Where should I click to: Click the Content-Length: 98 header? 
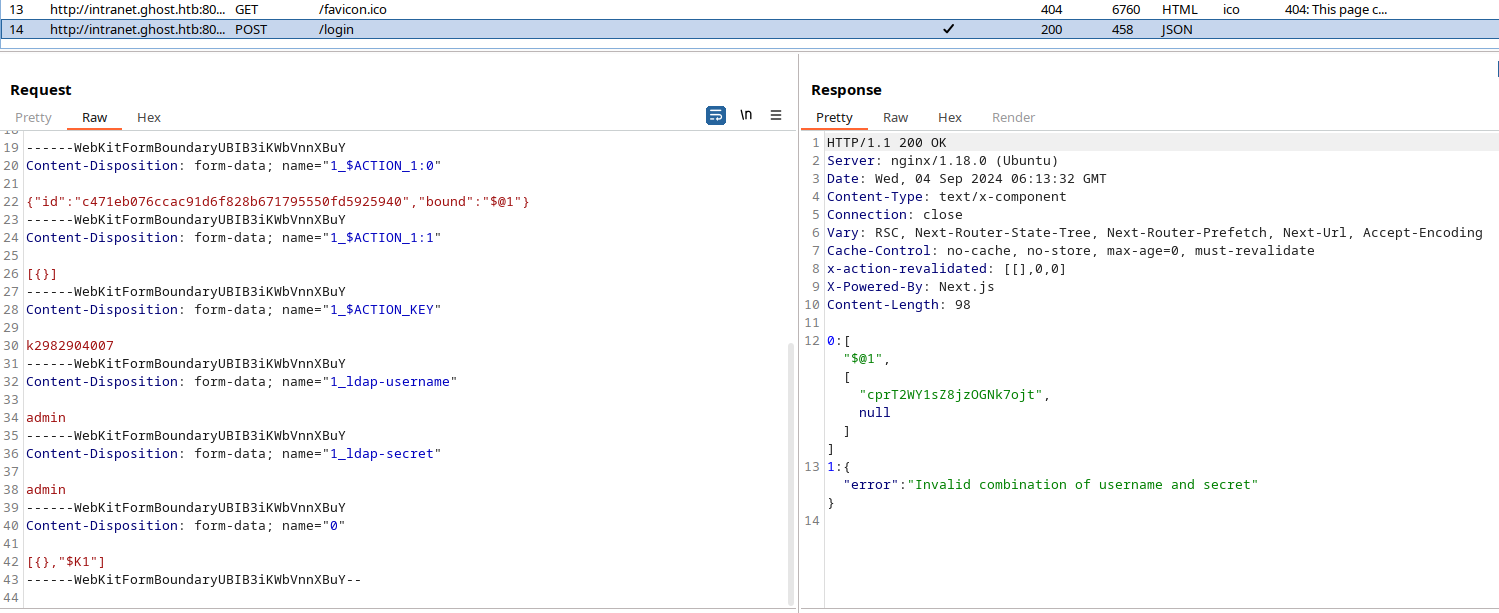tap(899, 305)
